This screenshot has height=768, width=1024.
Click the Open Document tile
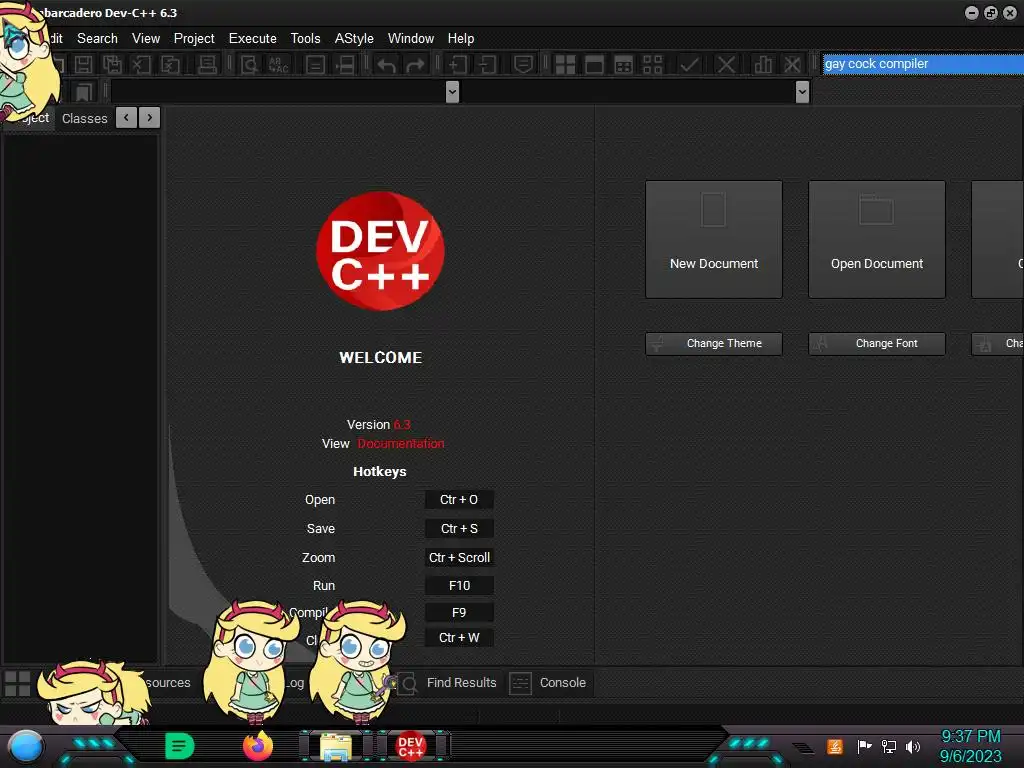point(877,240)
